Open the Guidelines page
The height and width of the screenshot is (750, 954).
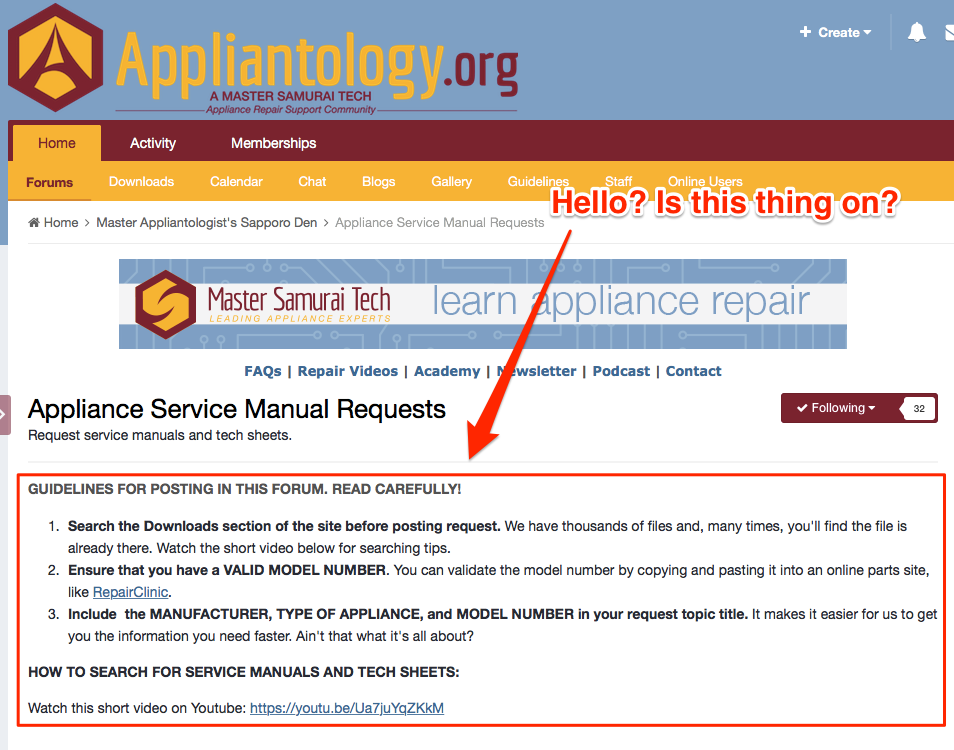click(538, 181)
